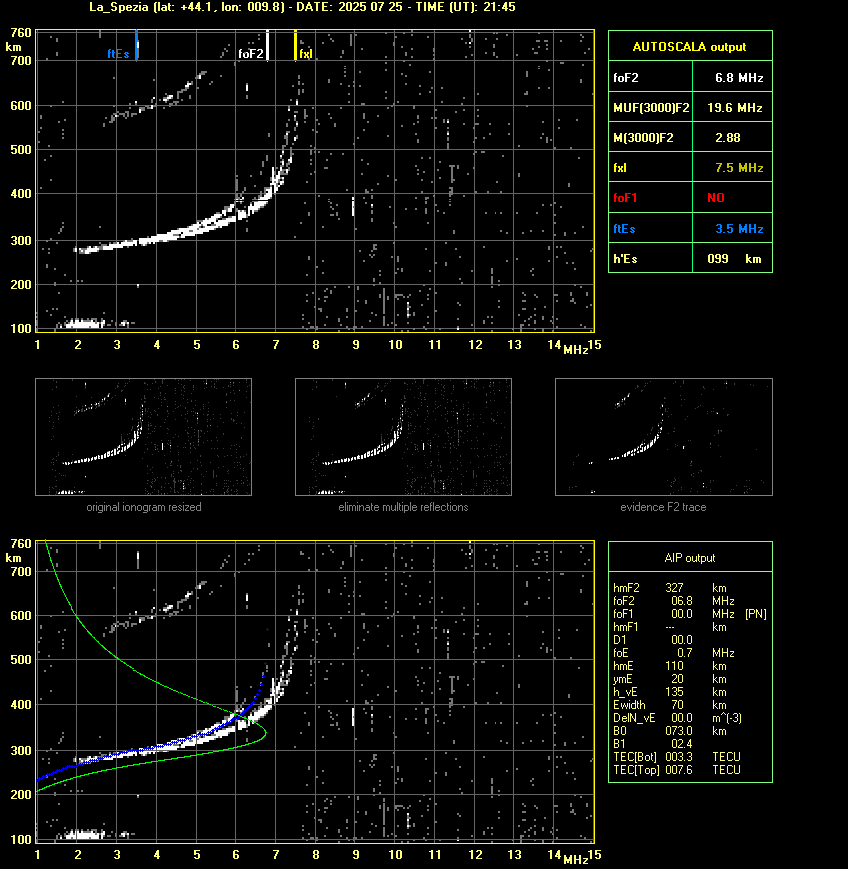Select the TEC[Bot] value '003.3'
Image resolution: width=848 pixels, height=869 pixels.
[679, 756]
